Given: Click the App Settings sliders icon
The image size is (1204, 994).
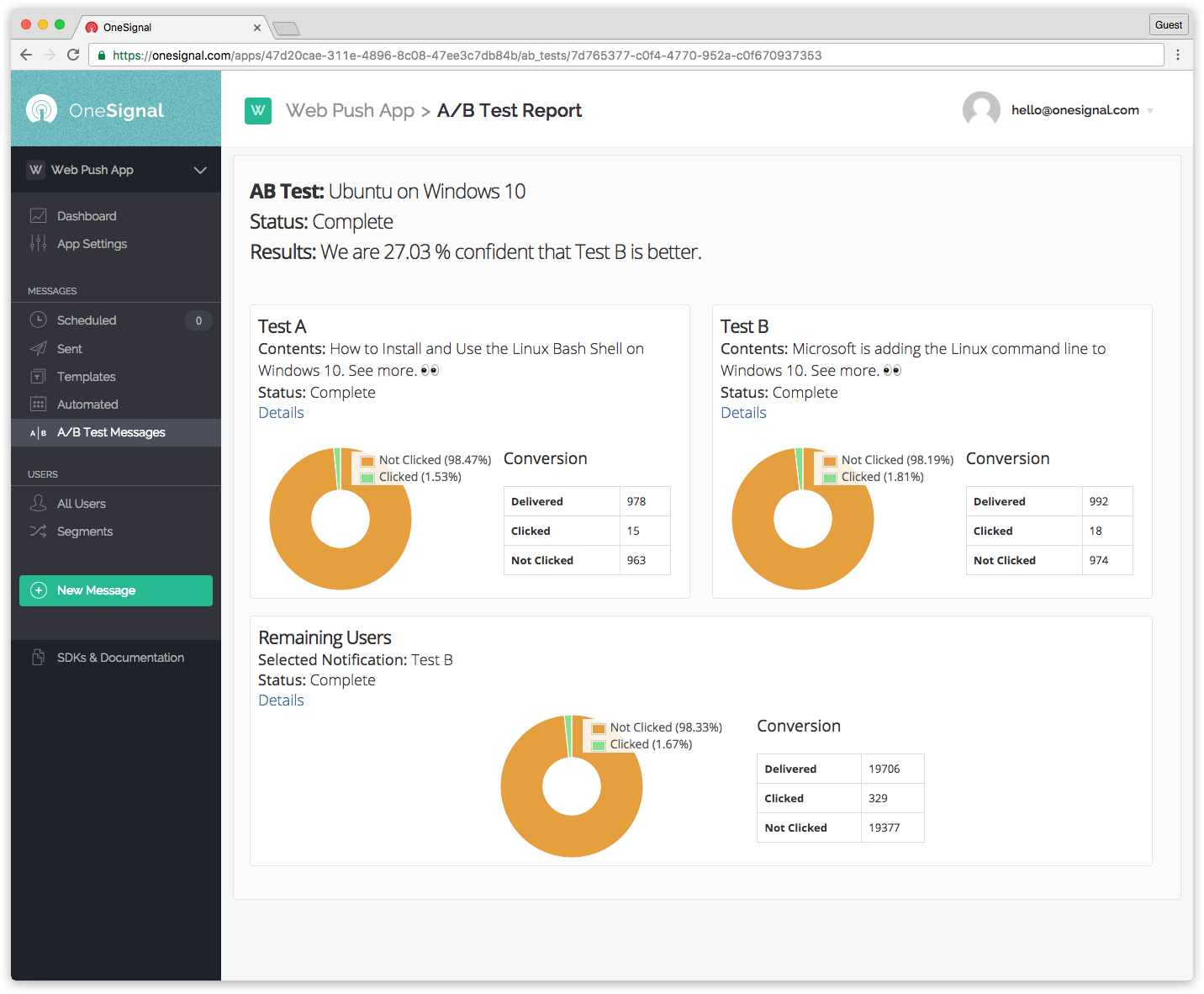Looking at the screenshot, I should click(x=38, y=243).
